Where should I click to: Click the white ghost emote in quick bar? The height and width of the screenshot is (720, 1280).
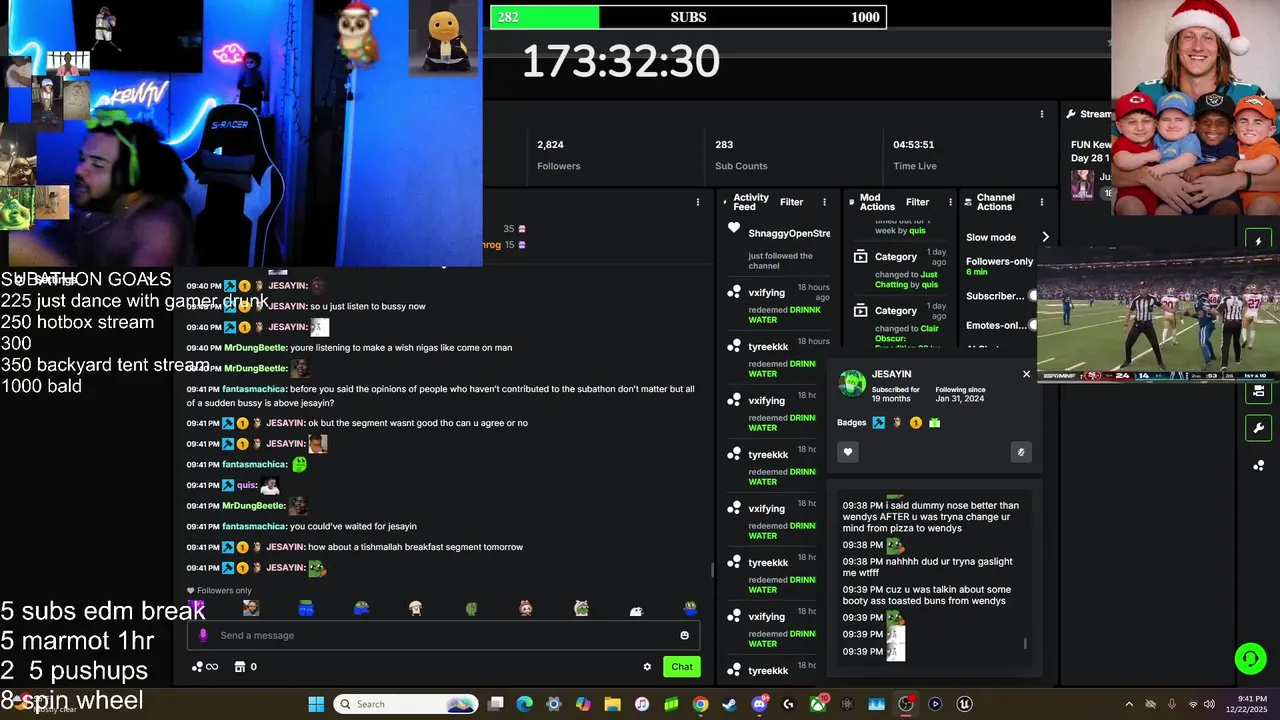(x=635, y=609)
